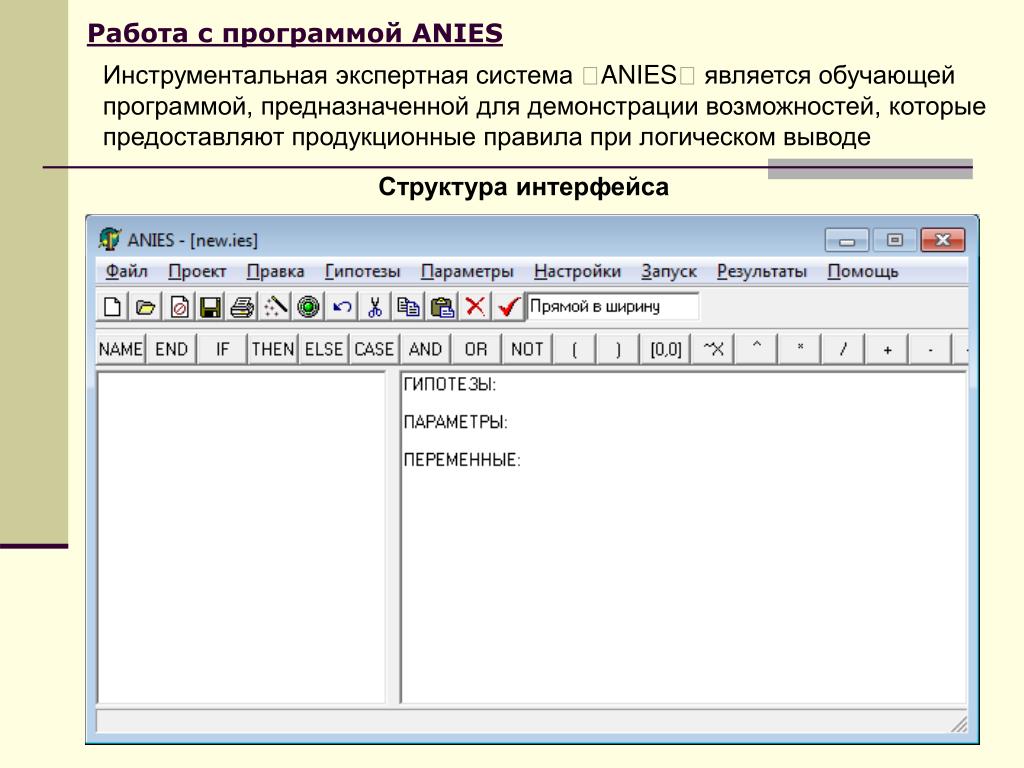The height and width of the screenshot is (768, 1024).
Task: Click the slide title 'Работа с программой ANIES'
Action: click(295, 33)
